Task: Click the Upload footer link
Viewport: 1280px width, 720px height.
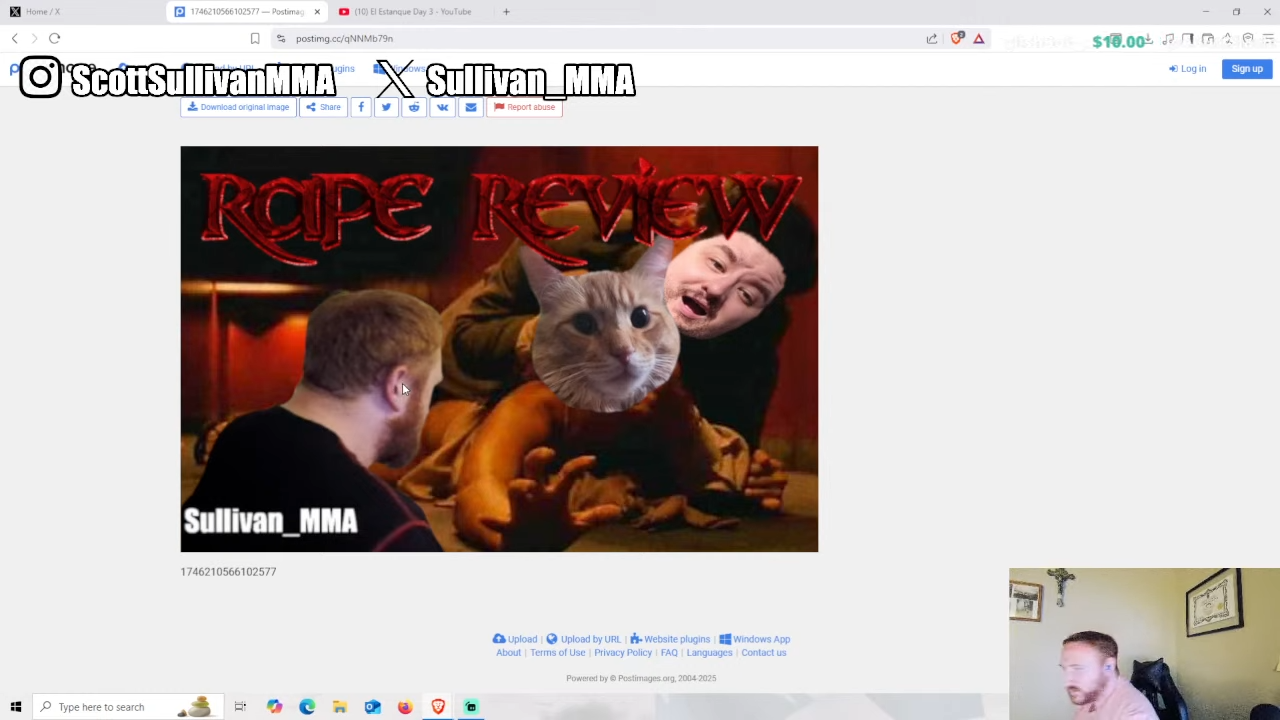Action: pyautogui.click(x=515, y=639)
